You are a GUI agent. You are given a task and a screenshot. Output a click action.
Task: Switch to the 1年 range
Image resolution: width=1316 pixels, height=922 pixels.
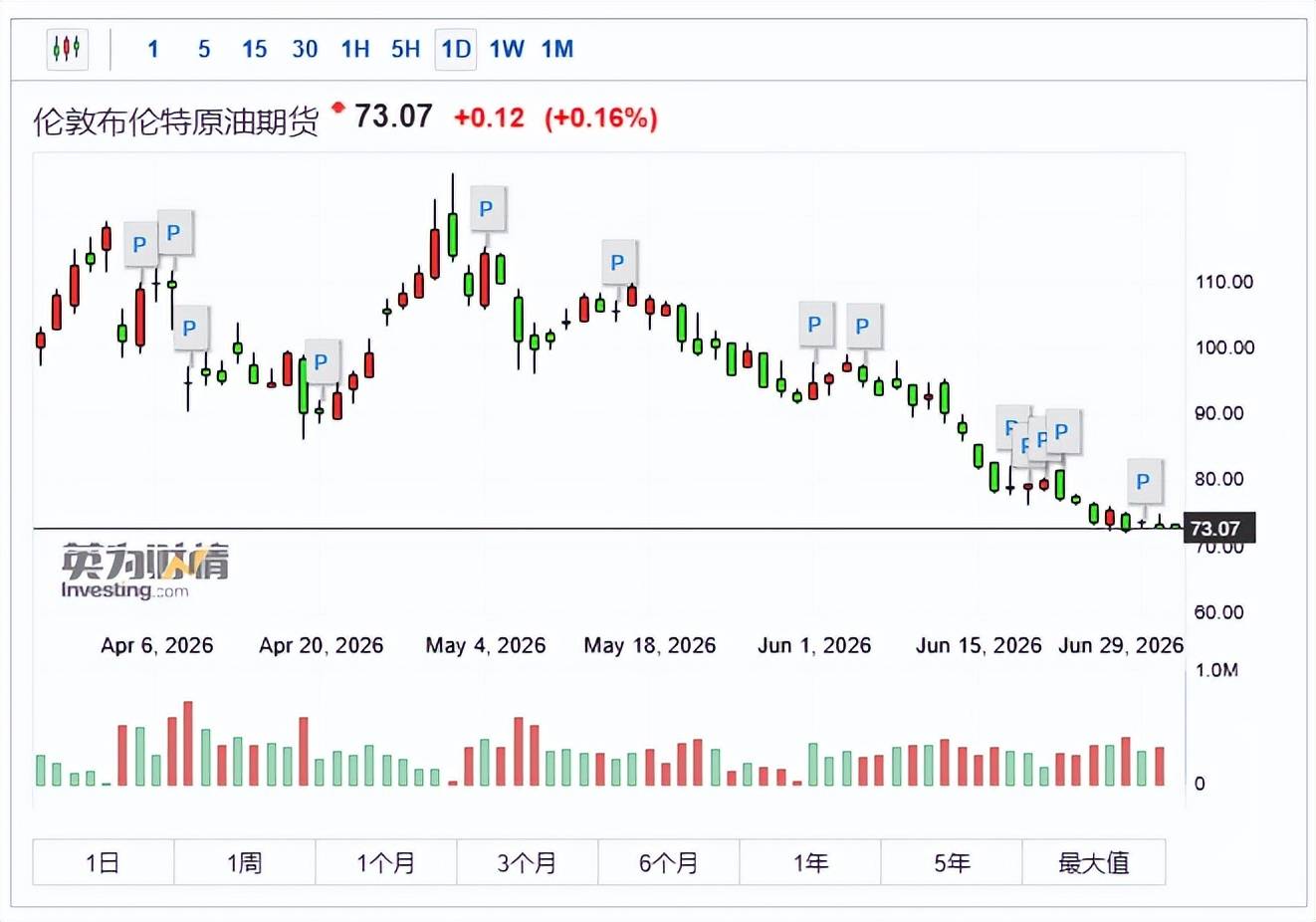[x=810, y=862]
